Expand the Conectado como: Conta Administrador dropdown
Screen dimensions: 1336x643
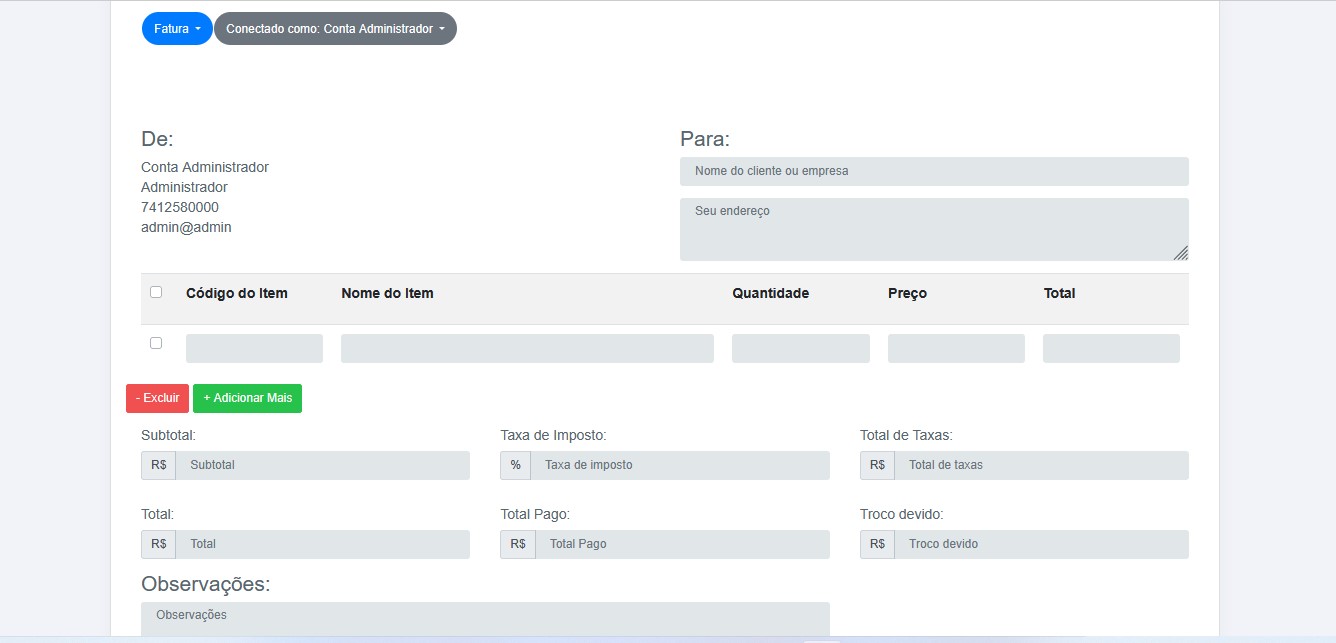click(x=335, y=29)
